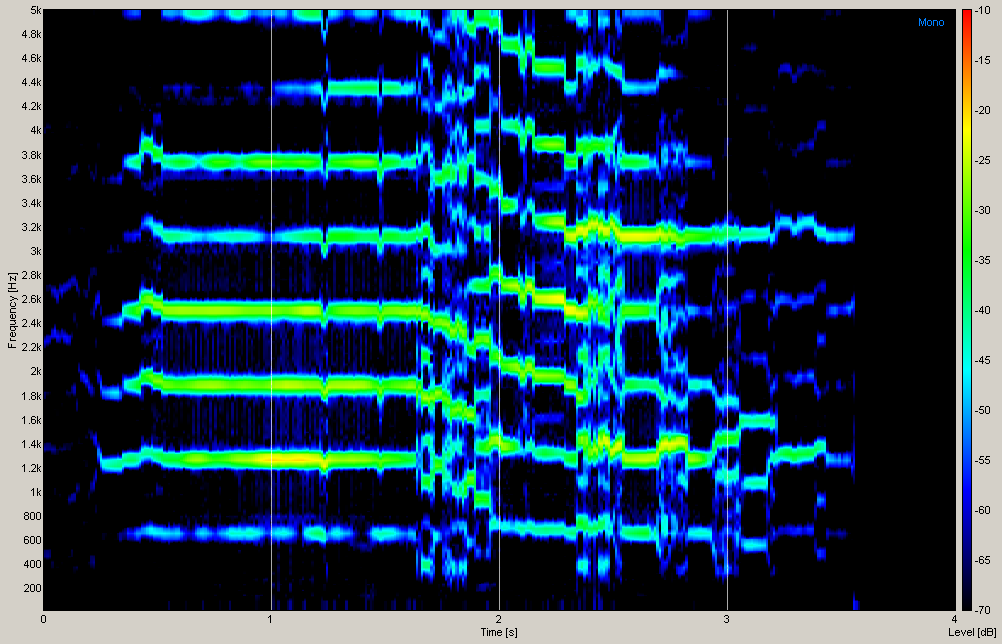
Task: Select the 2.2k frequency tick label
Action: click(x=31, y=347)
